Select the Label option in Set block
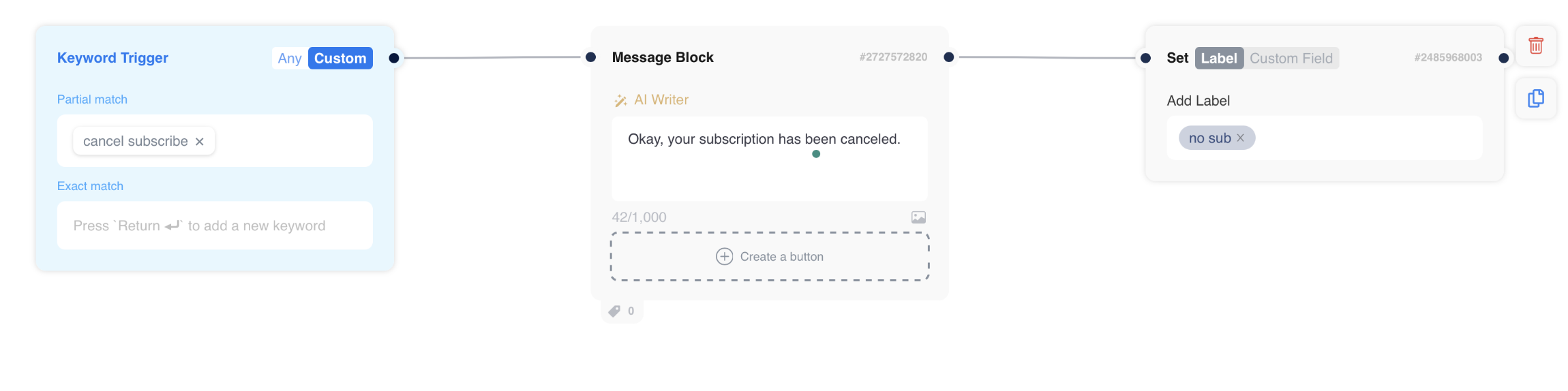The image size is (1568, 391). 1219,59
